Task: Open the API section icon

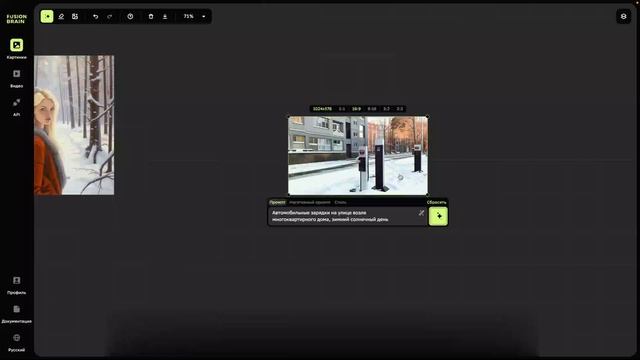Action: click(x=16, y=102)
